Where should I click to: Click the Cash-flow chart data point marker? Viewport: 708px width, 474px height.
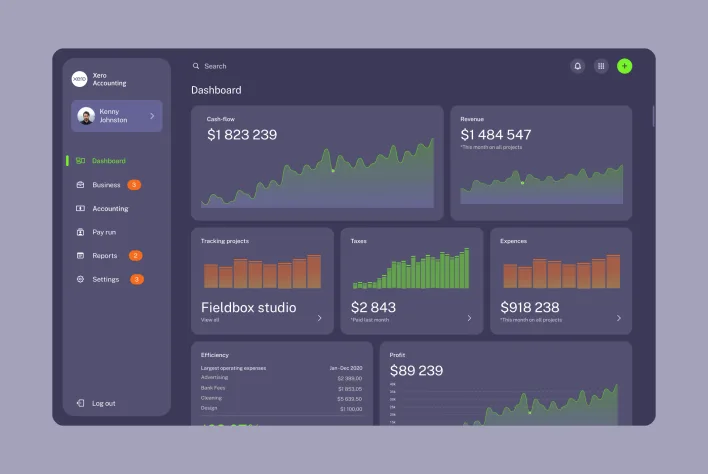click(x=333, y=171)
